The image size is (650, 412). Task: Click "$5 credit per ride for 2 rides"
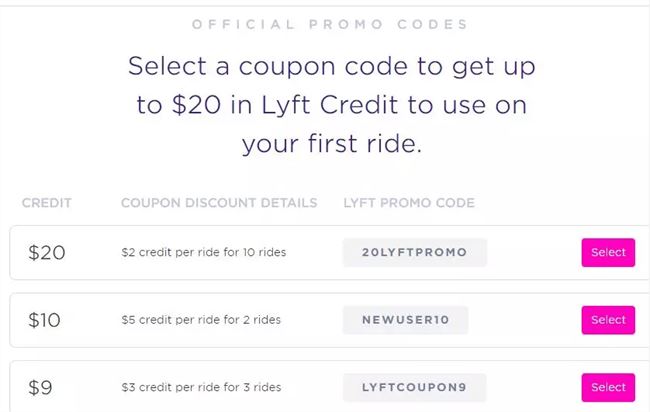tap(200, 320)
